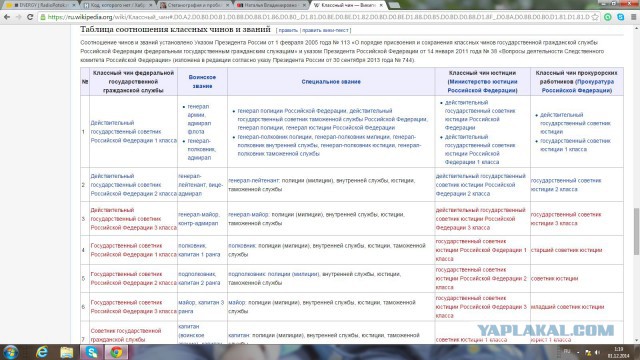Click the 'Таблица соотношения классных чинов и званий' heading
The height and width of the screenshot is (360, 640).
[175, 29]
